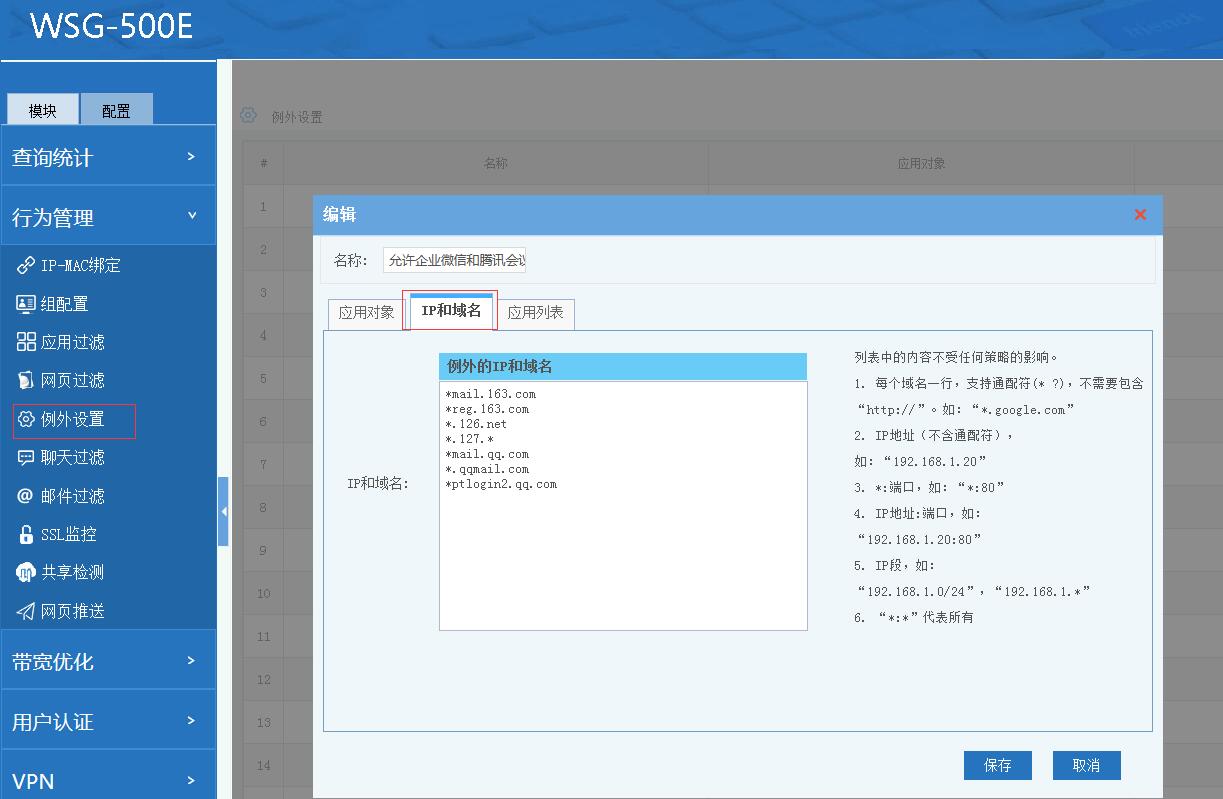Viewport: 1223px width, 799px height.
Task: Click the 应用过滤 grid icon
Action: pyautogui.click(x=26, y=342)
